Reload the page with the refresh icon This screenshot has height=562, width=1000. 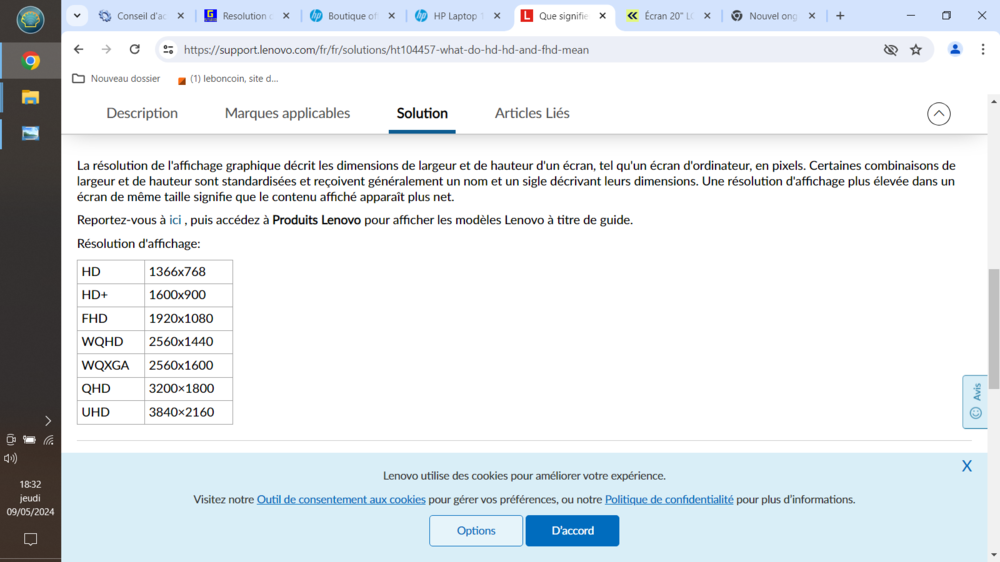click(135, 50)
